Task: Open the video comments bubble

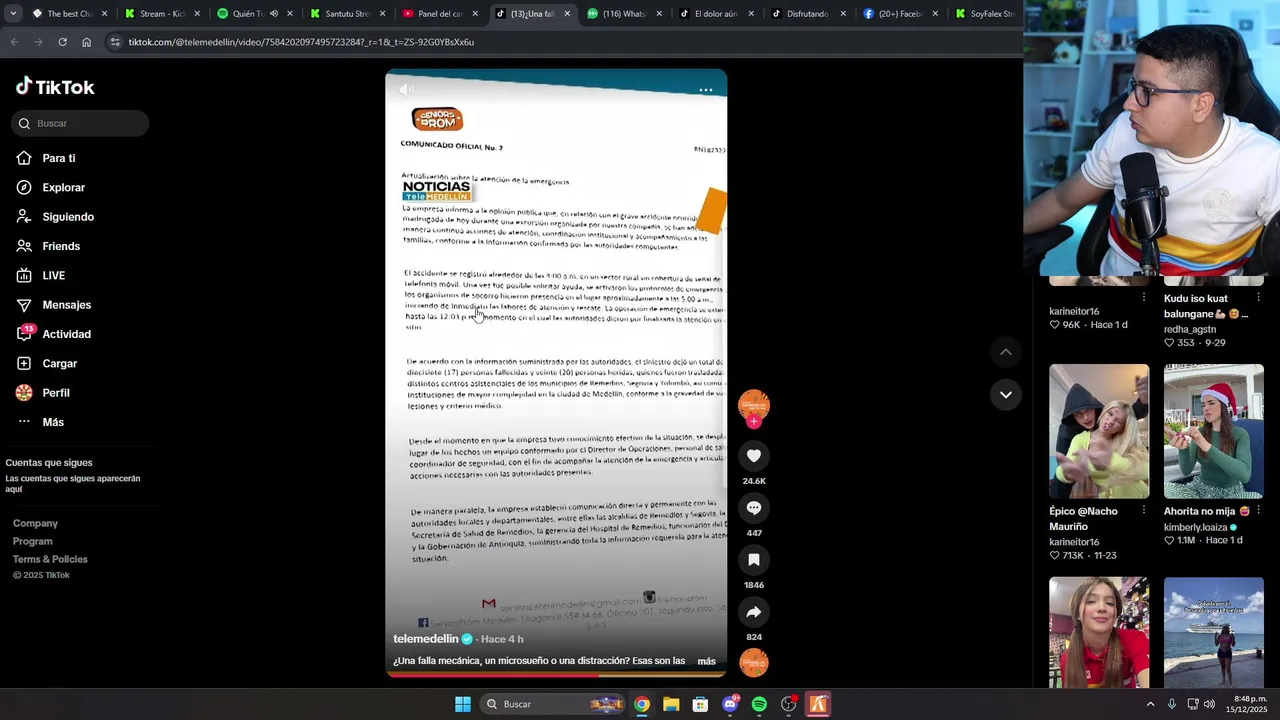Action: click(x=754, y=508)
